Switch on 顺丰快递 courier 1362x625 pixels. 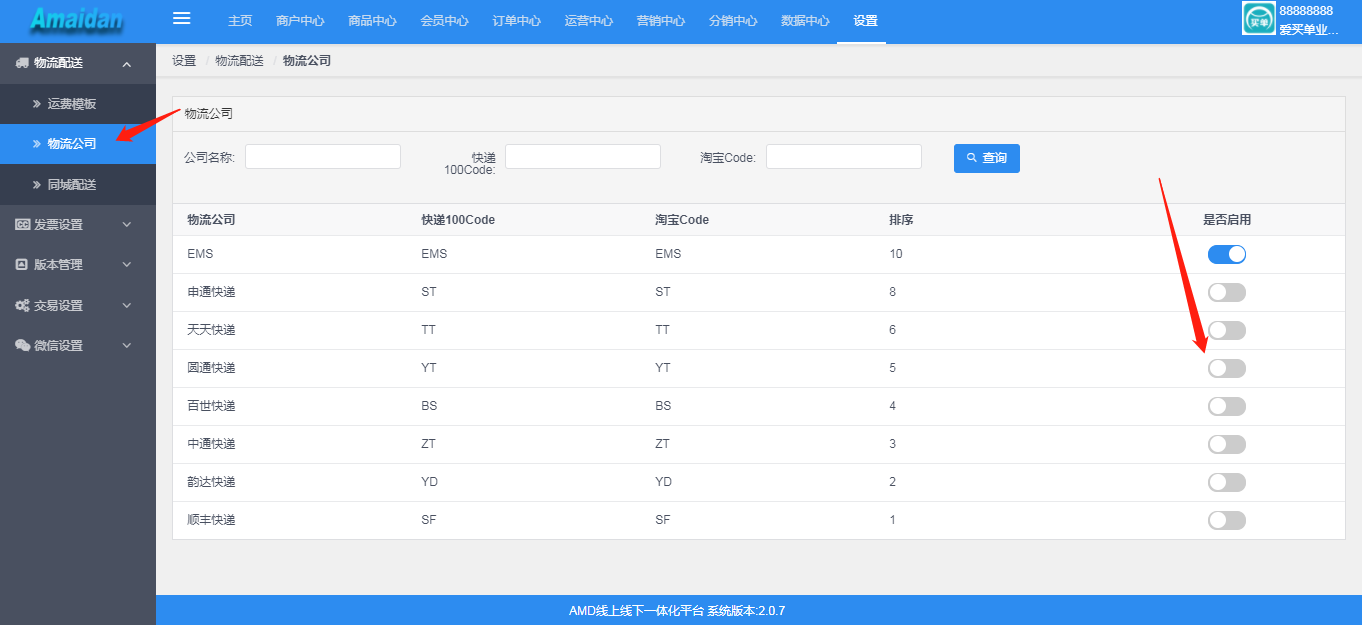point(1227,520)
